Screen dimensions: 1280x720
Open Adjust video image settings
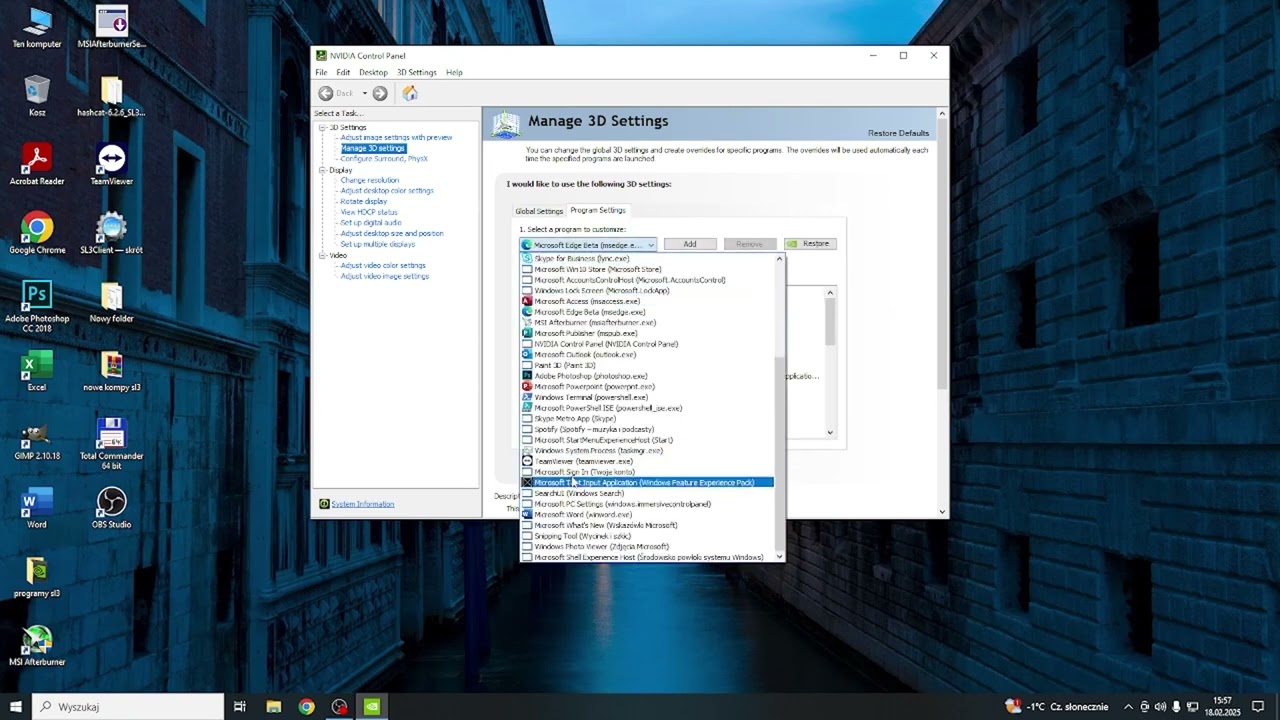(x=384, y=276)
